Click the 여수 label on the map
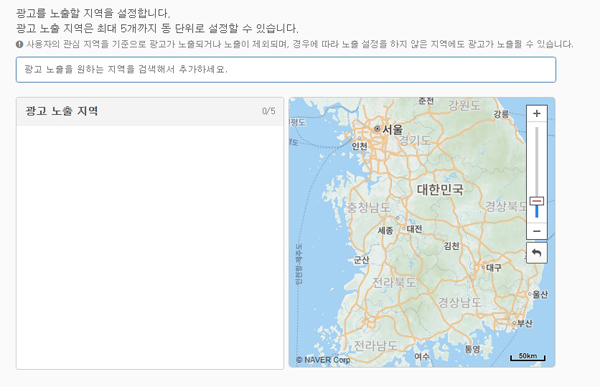Image resolution: width=600 pixels, height=387 pixels. (x=422, y=356)
